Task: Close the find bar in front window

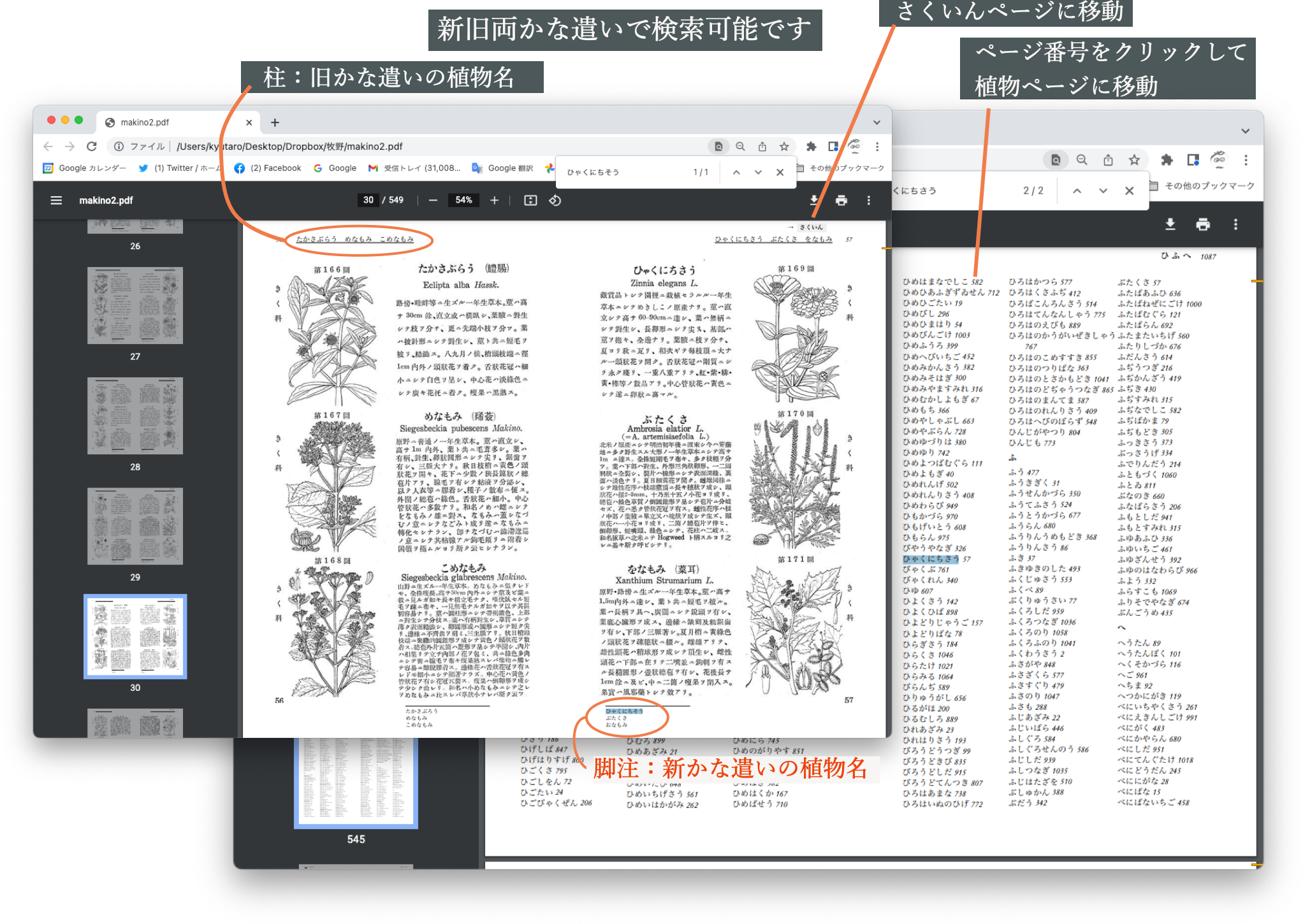Action: [x=780, y=172]
